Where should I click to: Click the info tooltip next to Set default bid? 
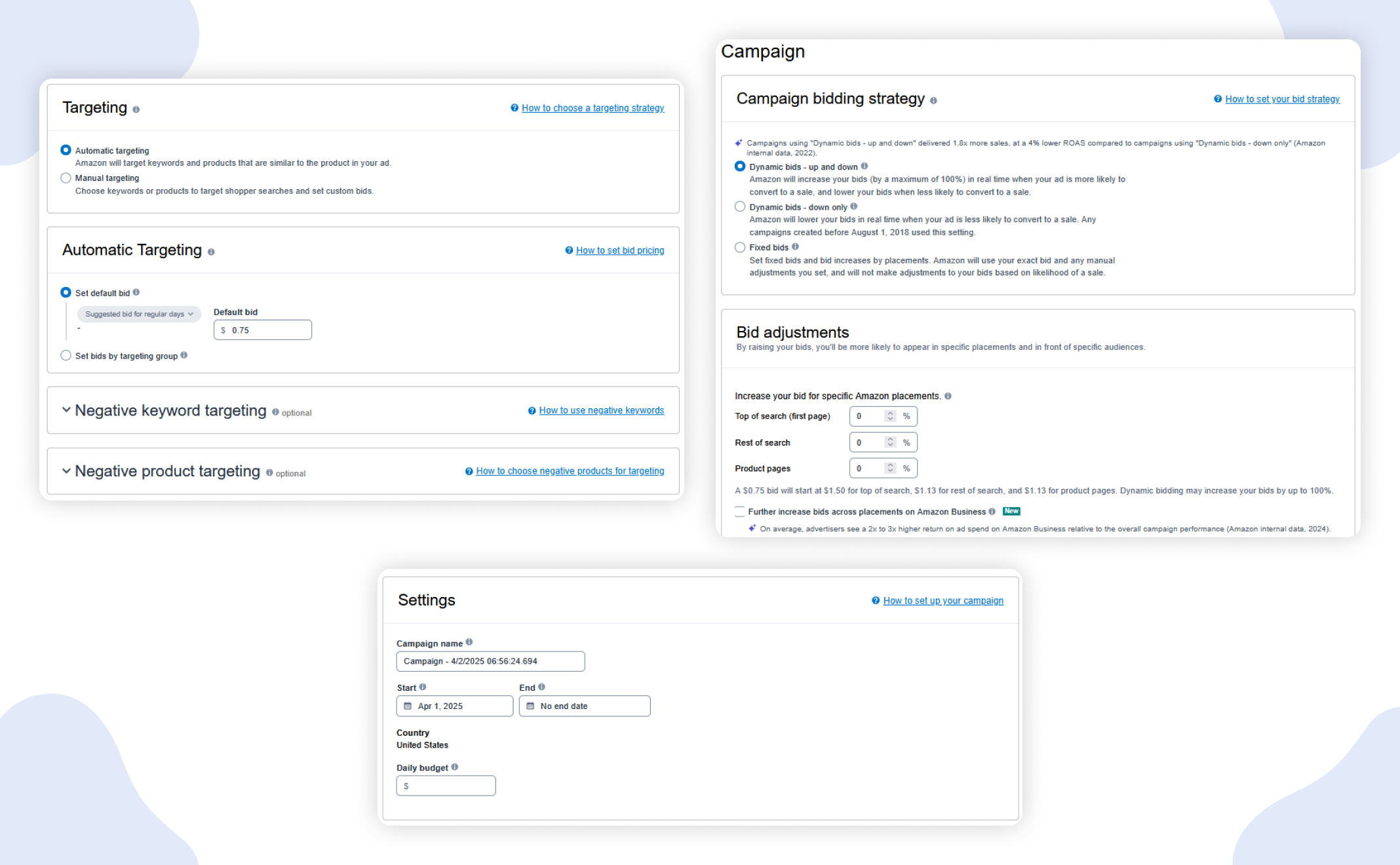[x=137, y=292]
